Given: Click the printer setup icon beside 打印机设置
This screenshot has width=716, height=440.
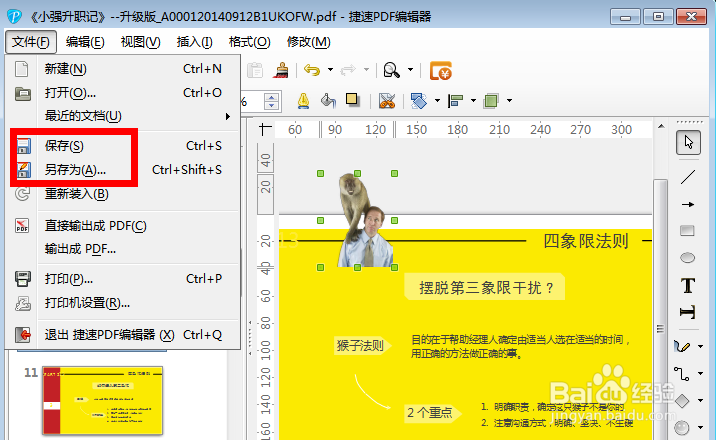Looking at the screenshot, I should [22, 303].
